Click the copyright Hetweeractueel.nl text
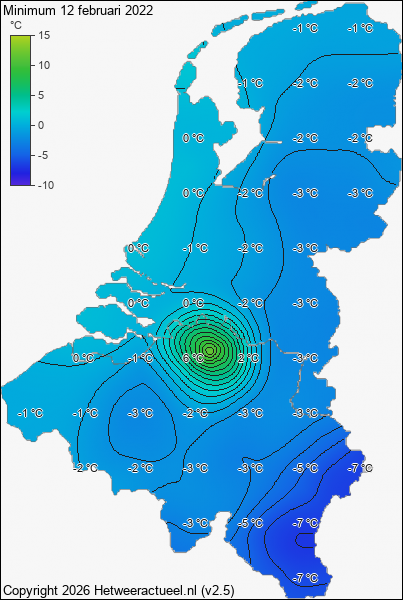 (119, 590)
